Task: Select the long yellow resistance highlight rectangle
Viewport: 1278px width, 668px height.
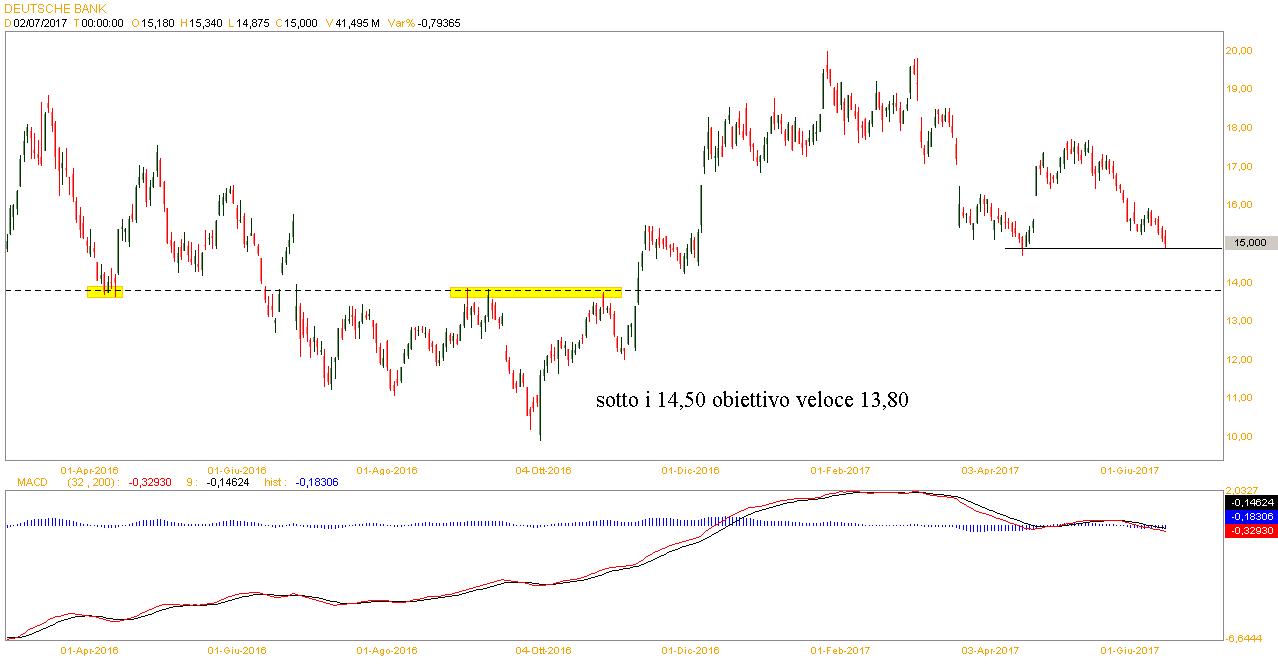Action: coord(536,293)
